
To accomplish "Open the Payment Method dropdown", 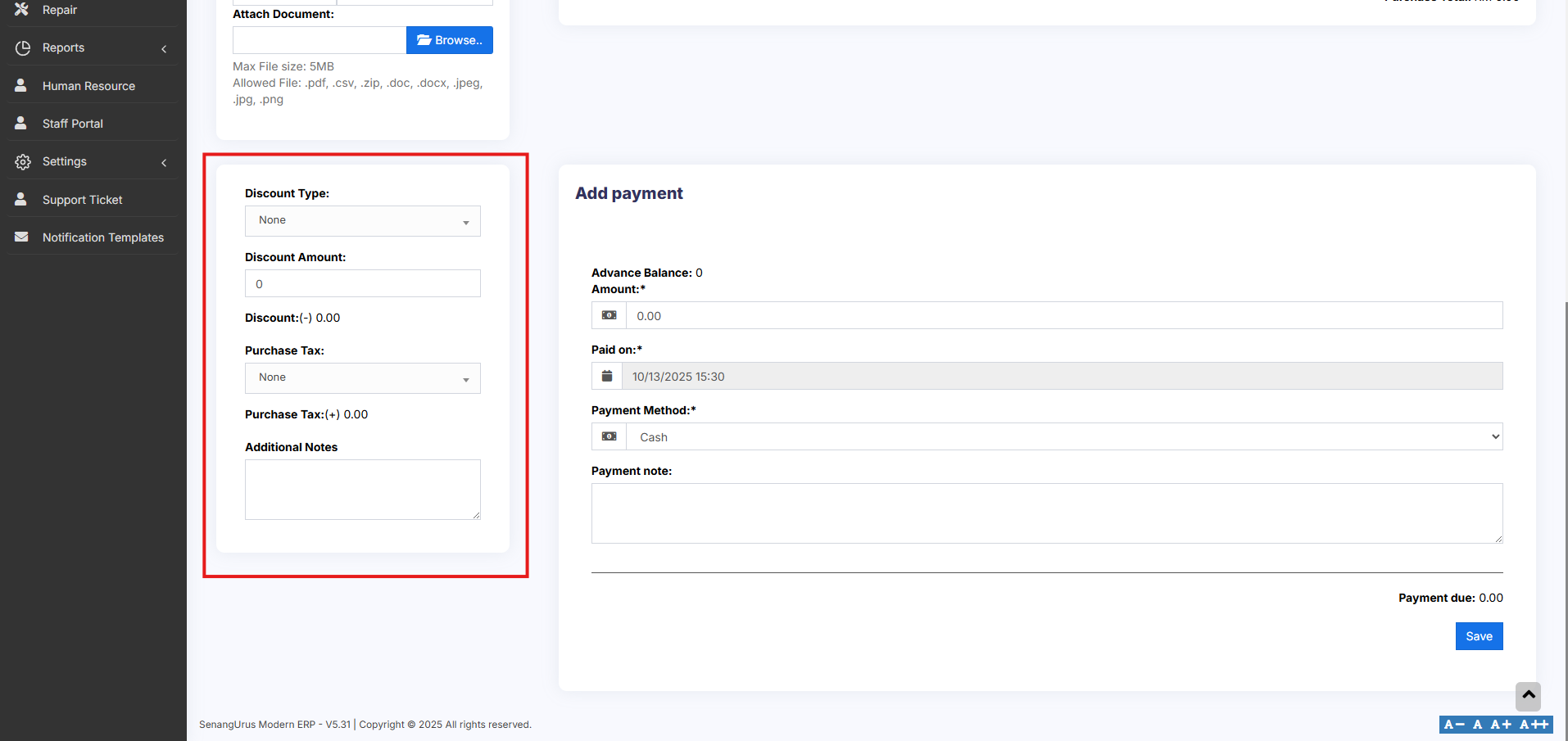I will pyautogui.click(x=1063, y=437).
